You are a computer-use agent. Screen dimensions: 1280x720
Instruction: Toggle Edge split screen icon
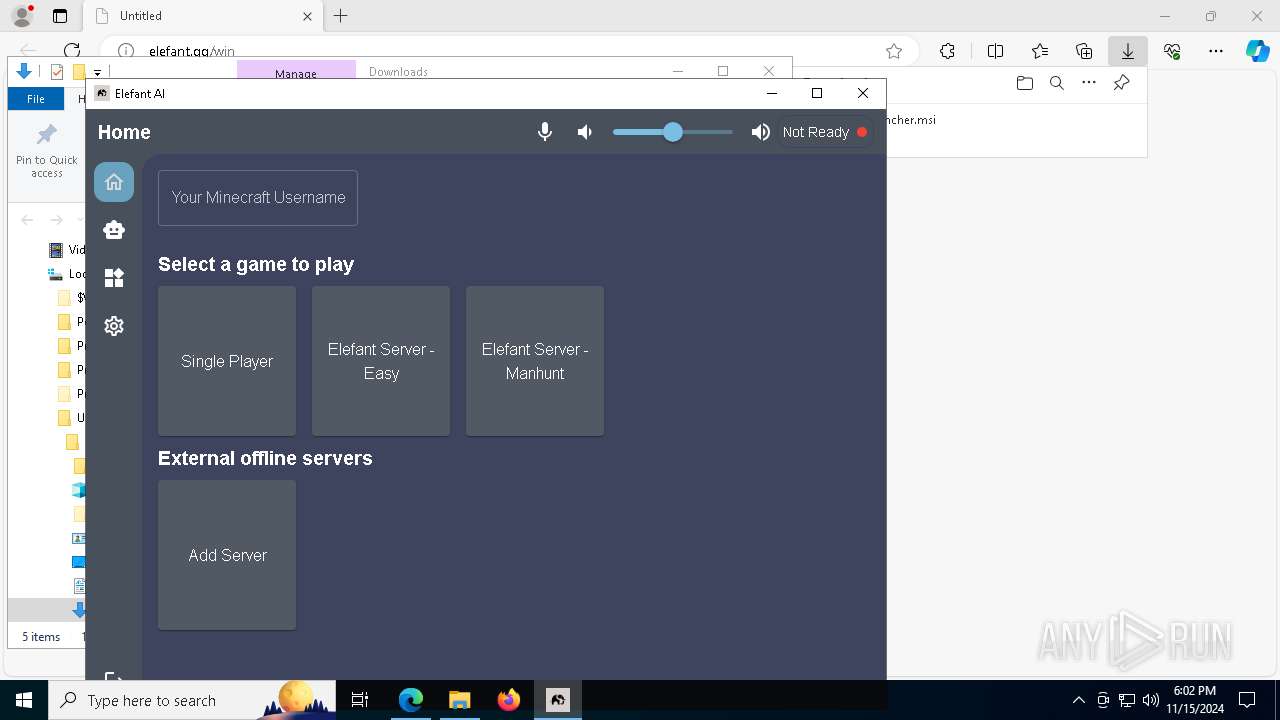995,51
